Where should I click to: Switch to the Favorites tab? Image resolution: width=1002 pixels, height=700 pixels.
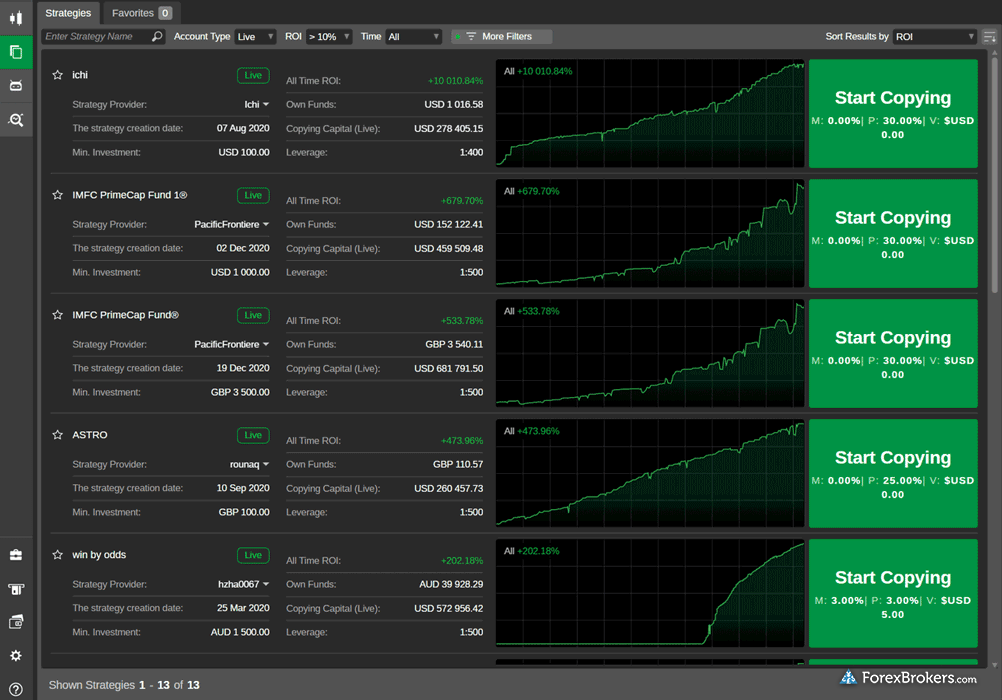point(141,13)
